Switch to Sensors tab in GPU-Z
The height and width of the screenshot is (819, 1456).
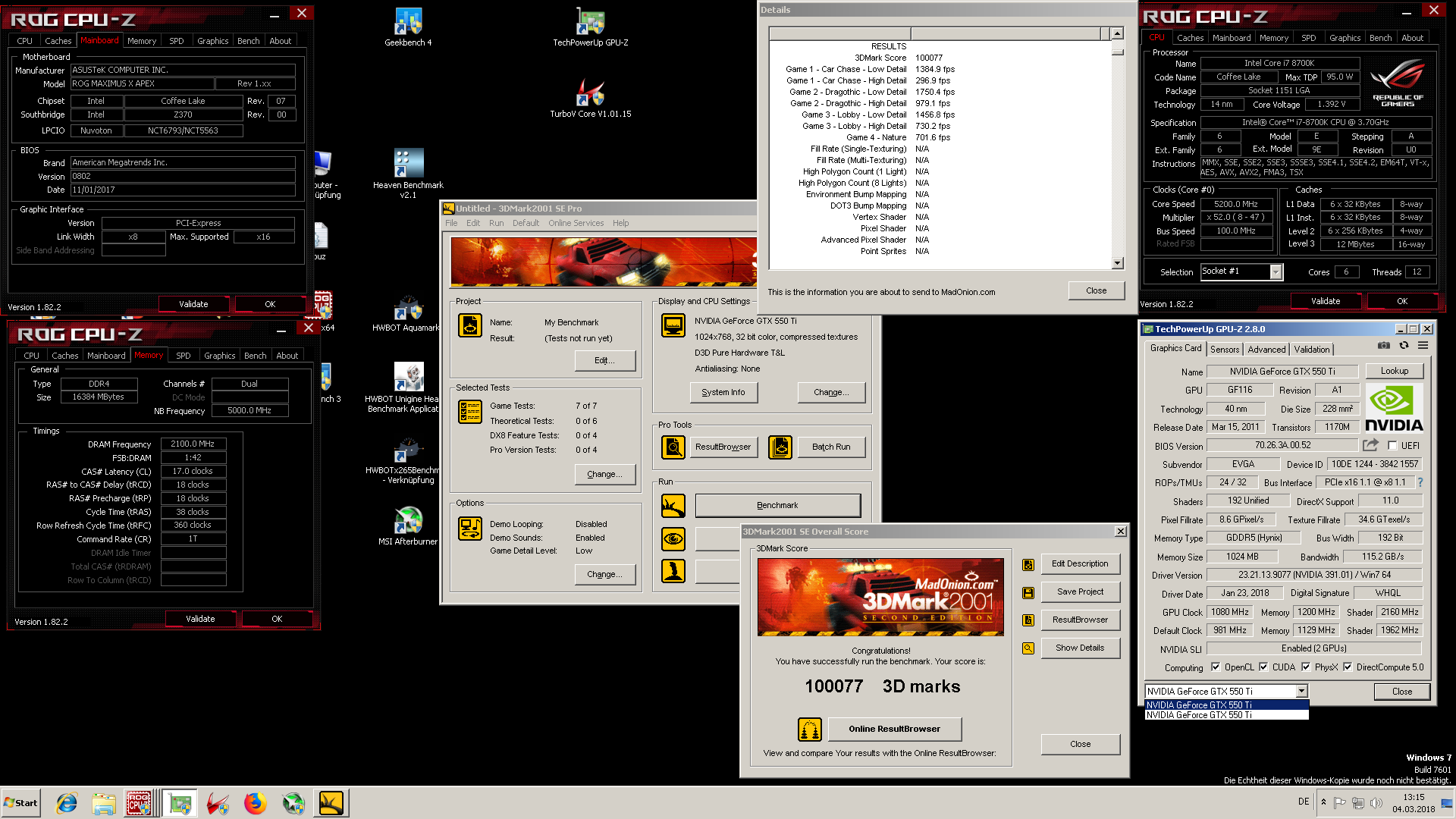pyautogui.click(x=1225, y=350)
